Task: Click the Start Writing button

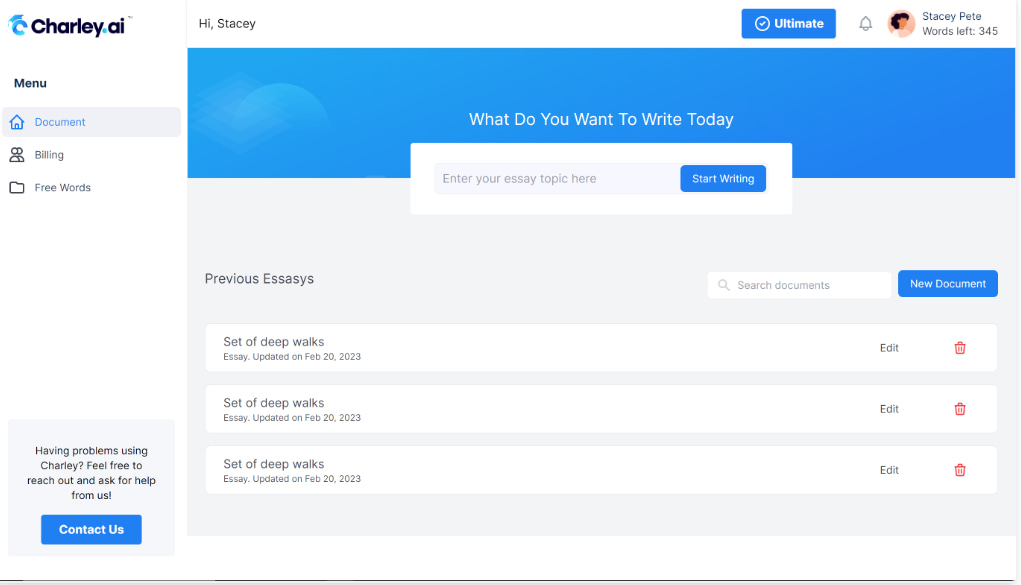Action: coord(722,178)
